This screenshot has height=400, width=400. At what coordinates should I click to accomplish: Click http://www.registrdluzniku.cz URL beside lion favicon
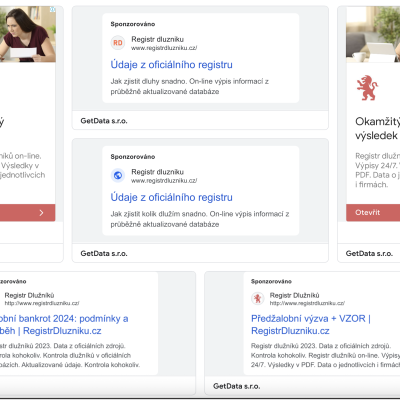tap(307, 303)
